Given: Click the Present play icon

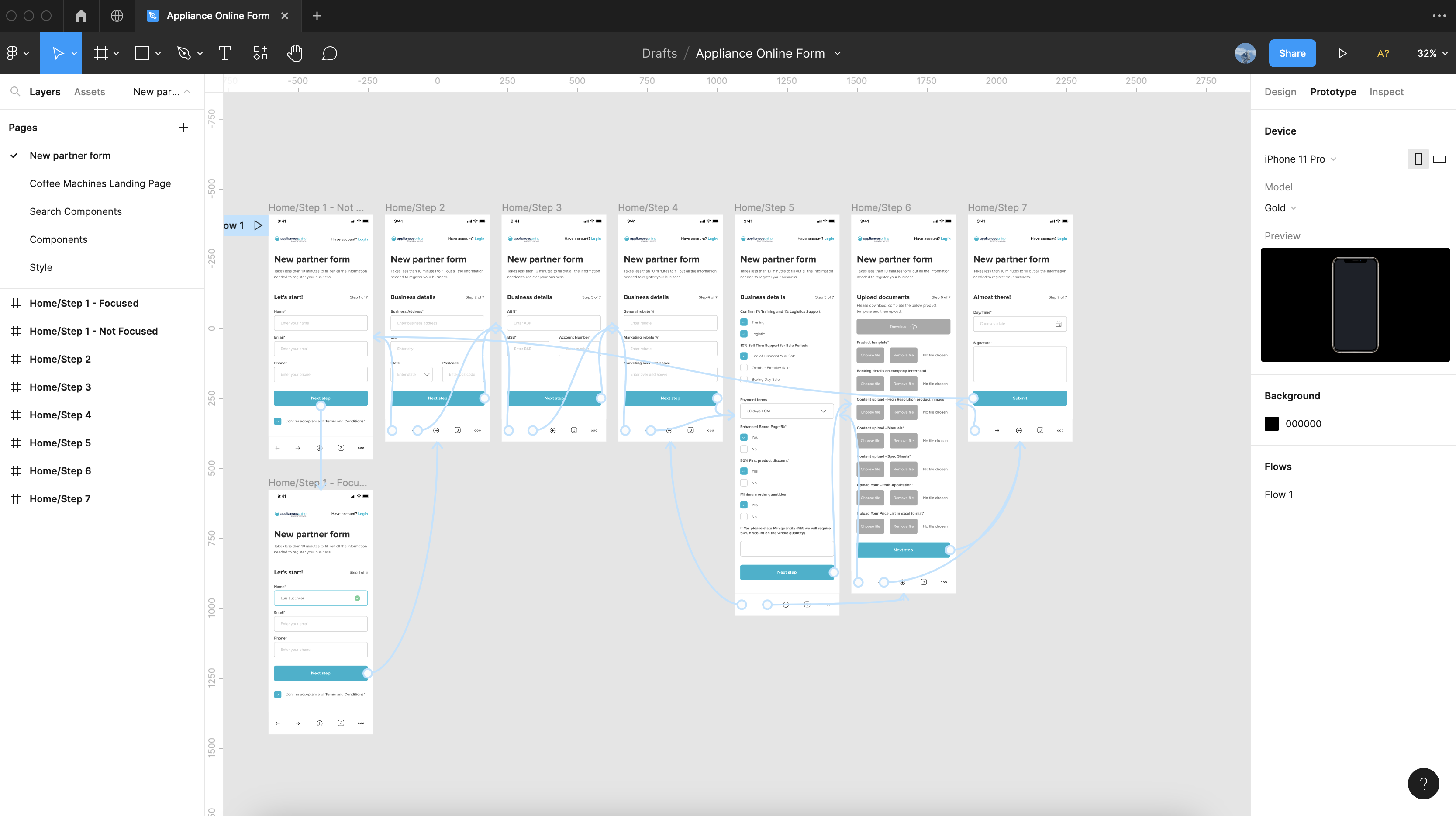Looking at the screenshot, I should 1342,53.
